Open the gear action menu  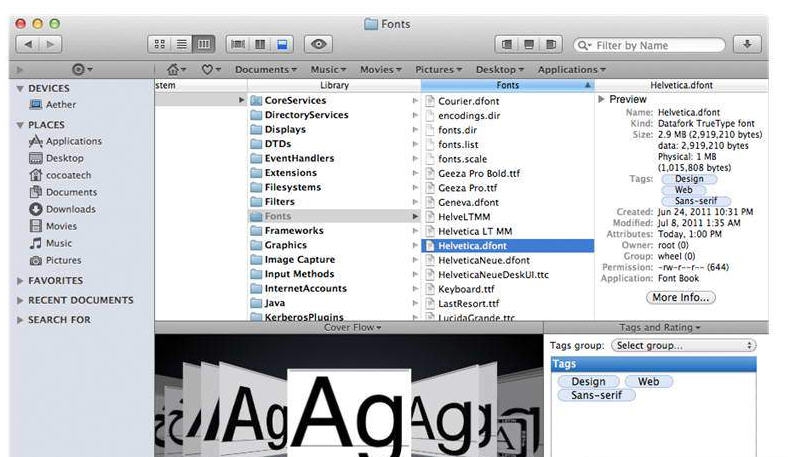coord(82,69)
